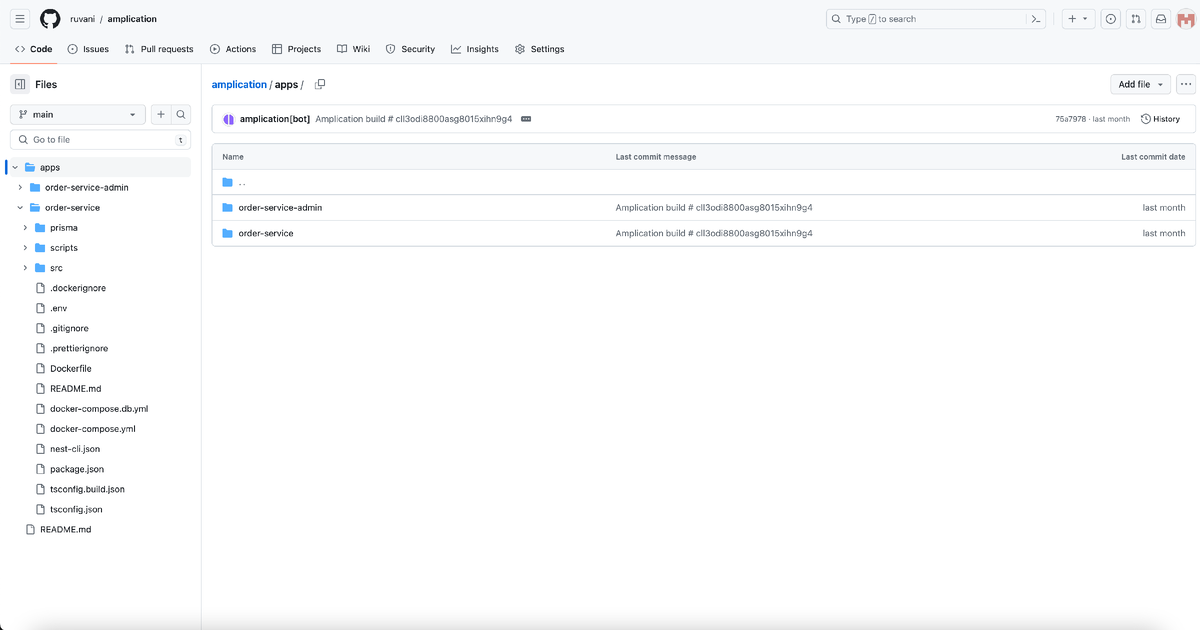The width and height of the screenshot is (1200, 630).
Task: Open the Actions tab
Action: click(x=233, y=49)
